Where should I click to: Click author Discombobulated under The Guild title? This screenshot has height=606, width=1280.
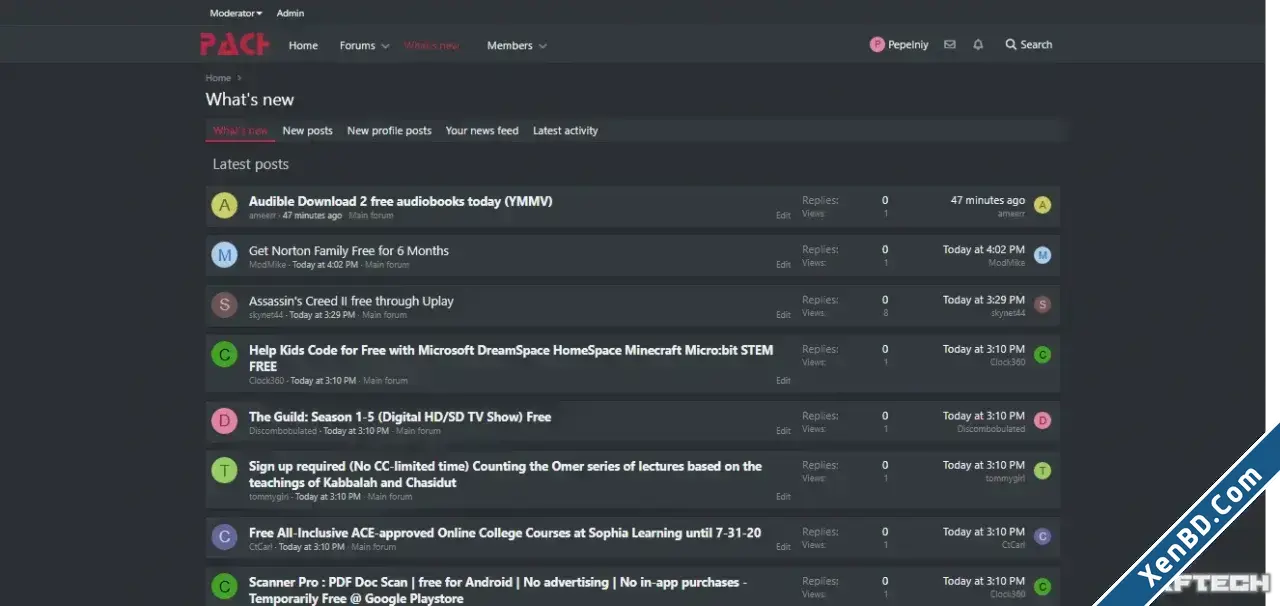click(283, 431)
